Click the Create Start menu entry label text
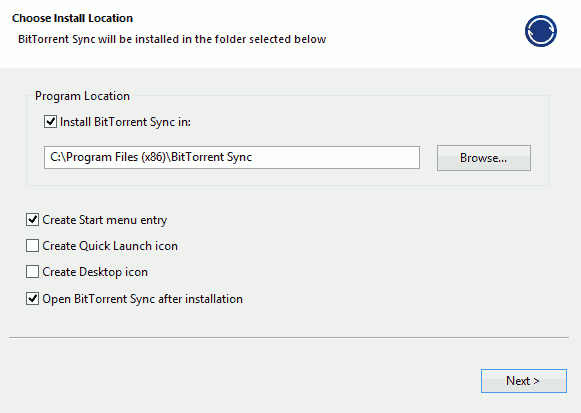This screenshot has width=581, height=413. click(x=104, y=220)
